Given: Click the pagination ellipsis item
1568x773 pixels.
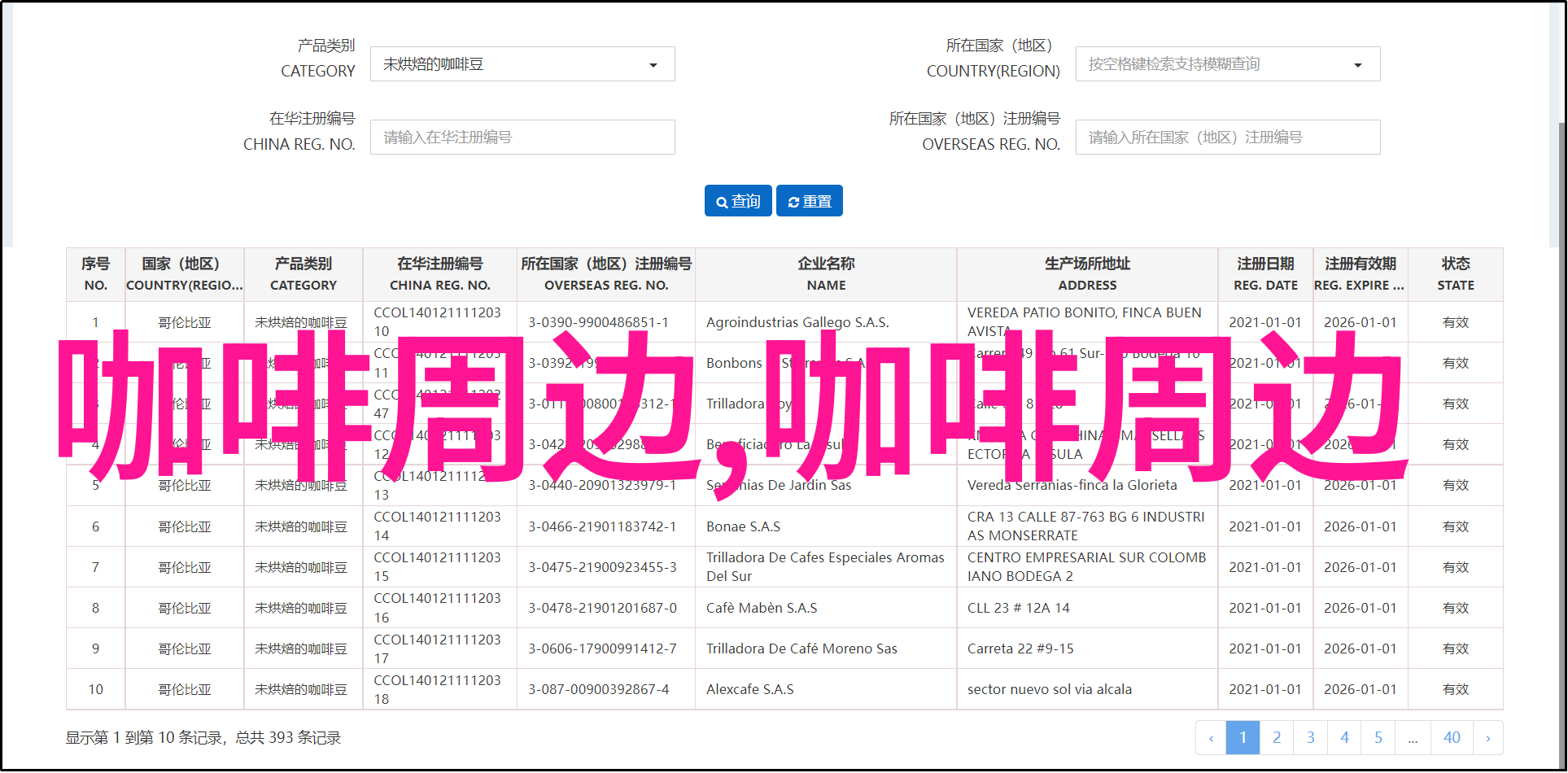Looking at the screenshot, I should pyautogui.click(x=1413, y=738).
